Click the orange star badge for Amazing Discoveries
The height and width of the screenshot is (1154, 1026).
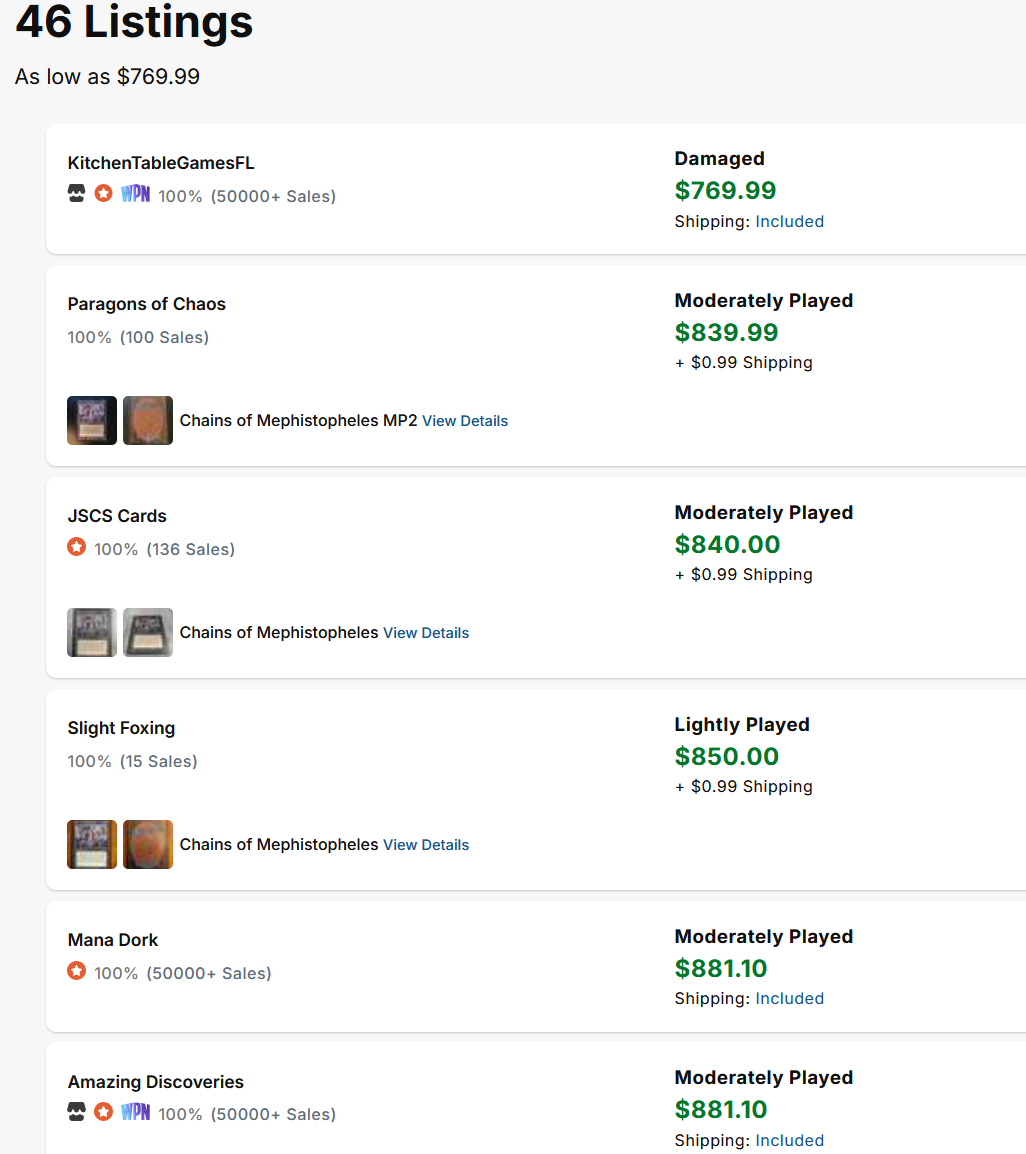(x=104, y=1112)
